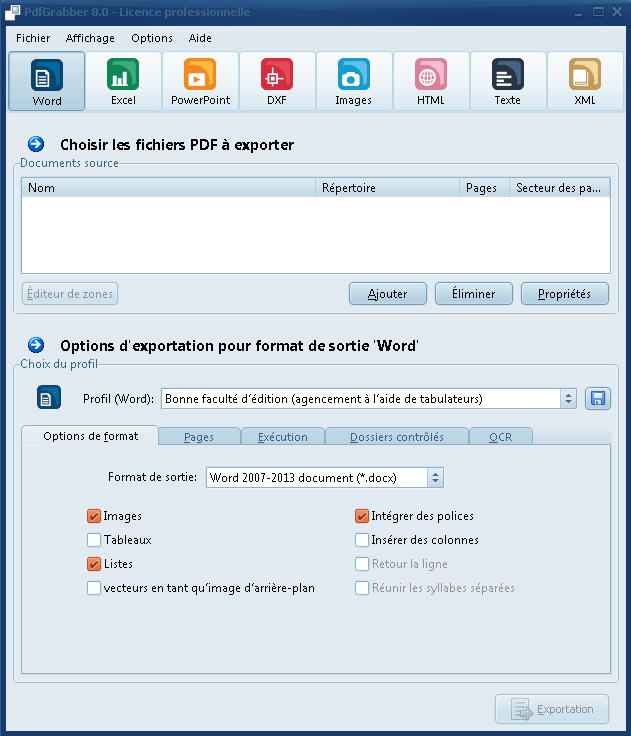The height and width of the screenshot is (736, 631).
Task: Maximize the PdfGrabber window
Action: (598, 12)
